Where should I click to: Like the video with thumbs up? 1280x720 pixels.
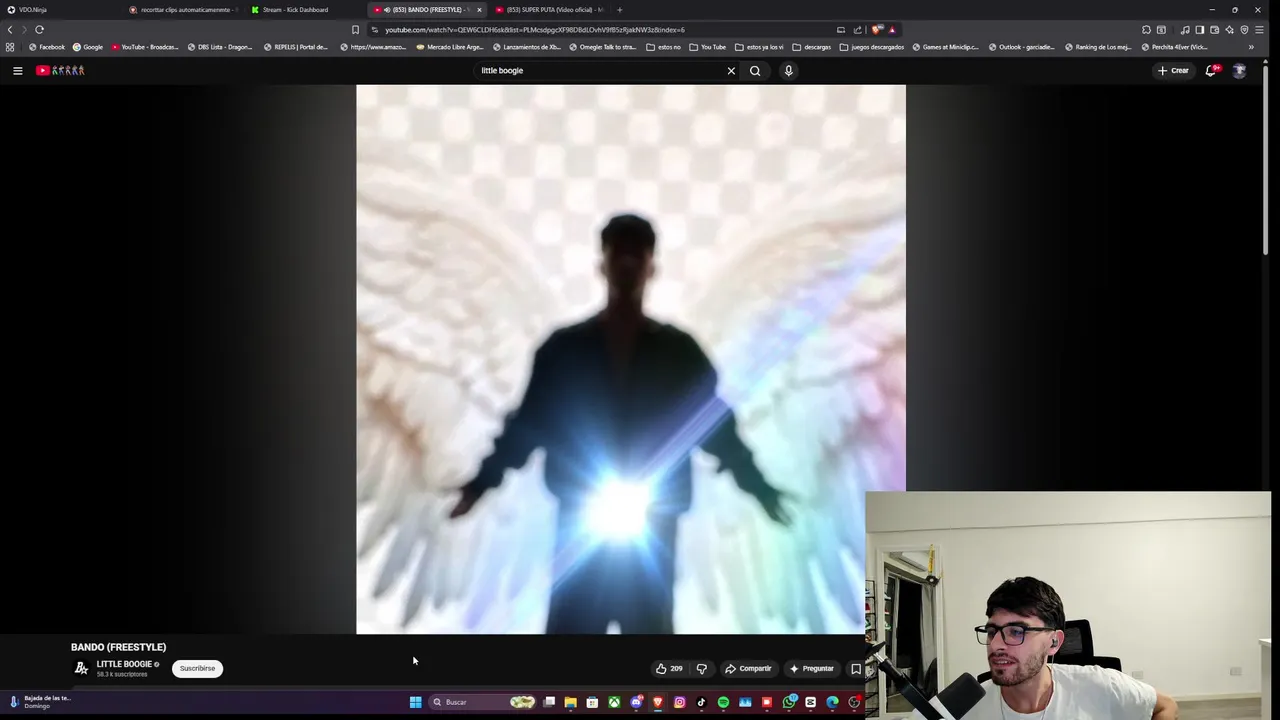pyautogui.click(x=669, y=668)
